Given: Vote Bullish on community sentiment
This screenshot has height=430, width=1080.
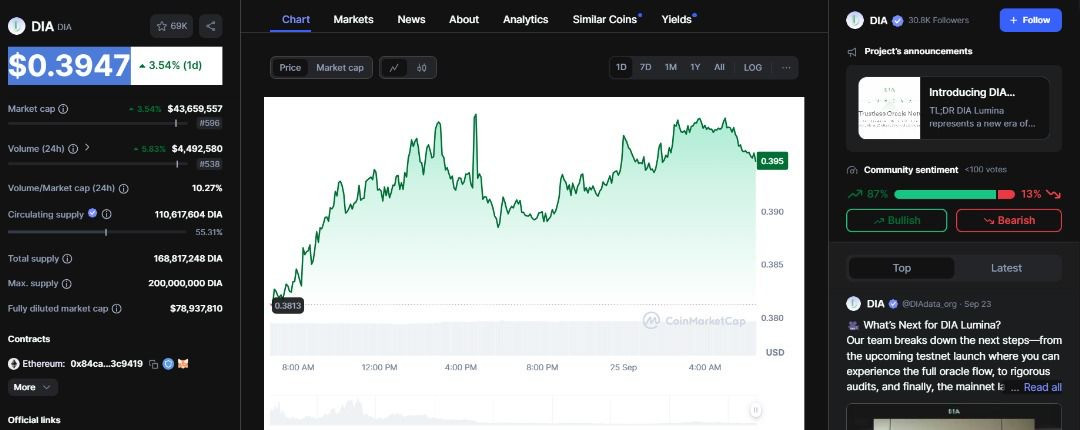Looking at the screenshot, I should click(x=897, y=220).
